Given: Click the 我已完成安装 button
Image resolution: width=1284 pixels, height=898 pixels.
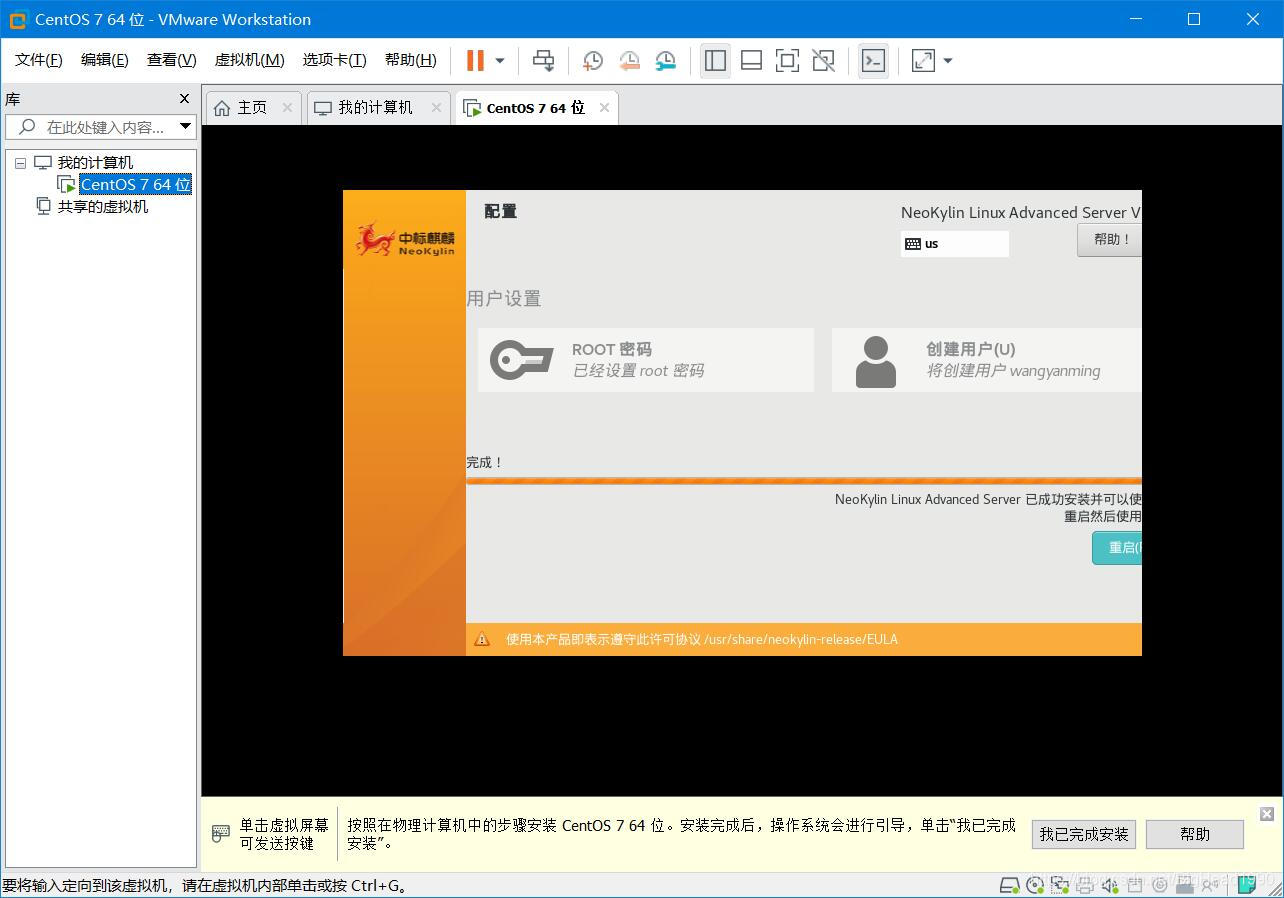Looking at the screenshot, I should (x=1084, y=834).
